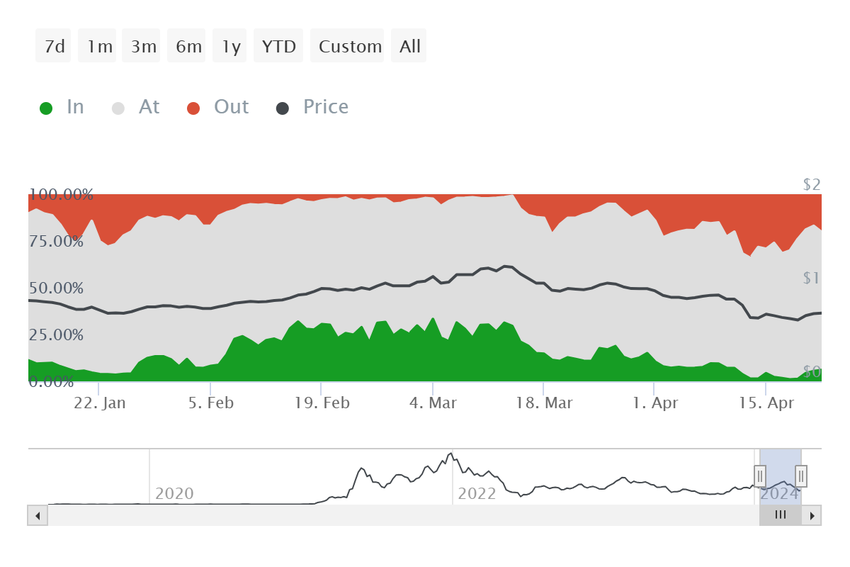850x567 pixels.
Task: Click the scrollbar thumb grip icon
Action: coord(781,515)
